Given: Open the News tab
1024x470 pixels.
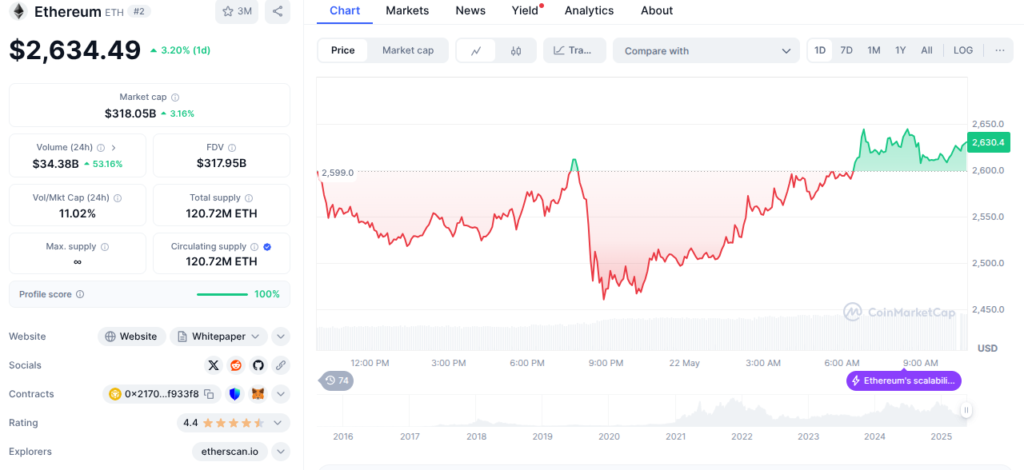Looking at the screenshot, I should 470,10.
